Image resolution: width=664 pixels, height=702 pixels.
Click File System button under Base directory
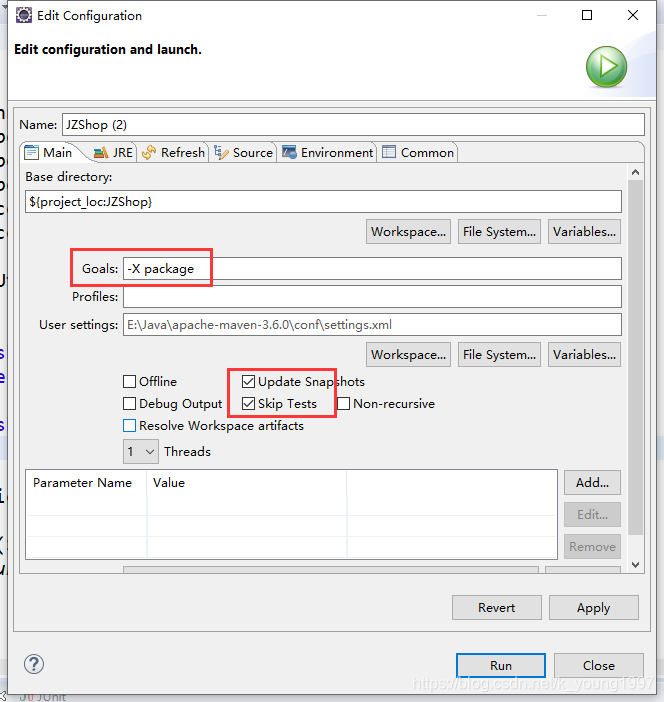point(499,231)
